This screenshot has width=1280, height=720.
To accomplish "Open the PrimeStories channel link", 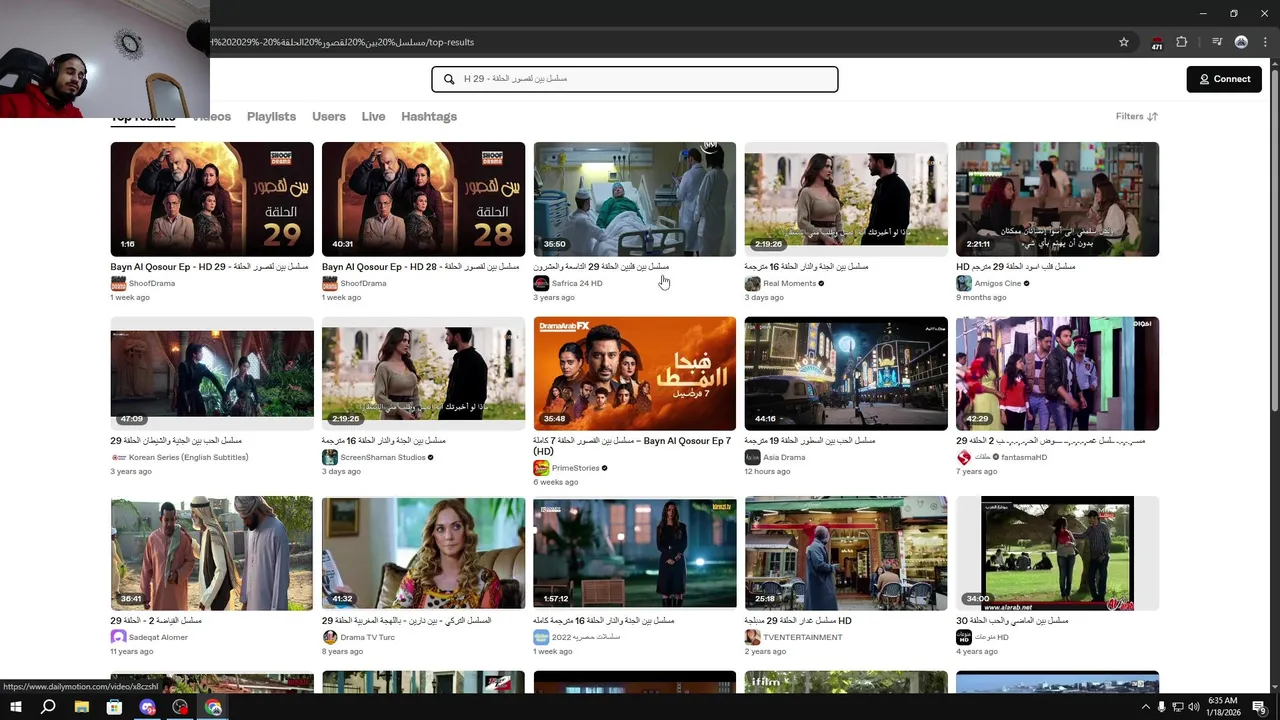I will click(575, 467).
